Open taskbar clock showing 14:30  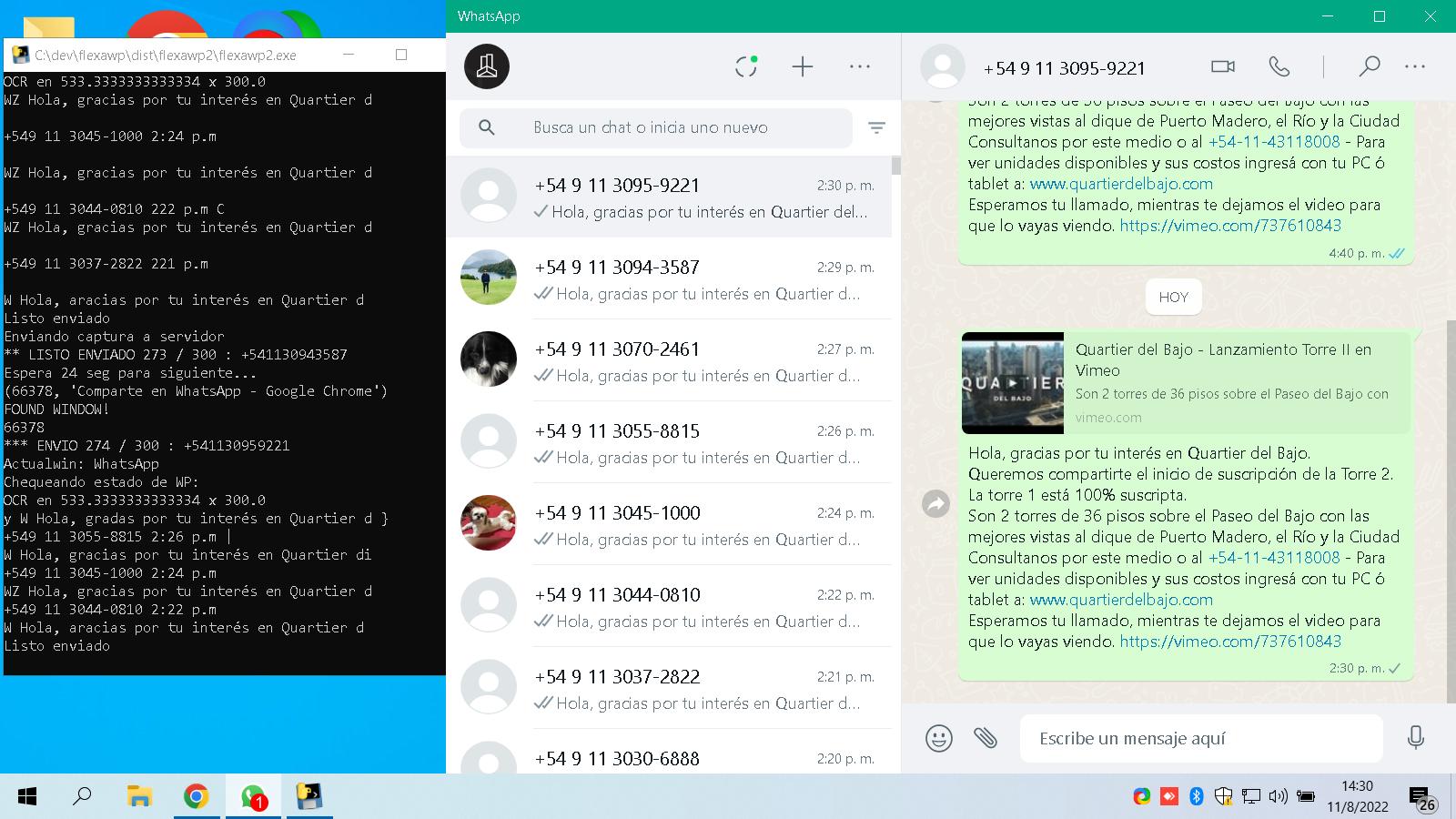click(1357, 796)
